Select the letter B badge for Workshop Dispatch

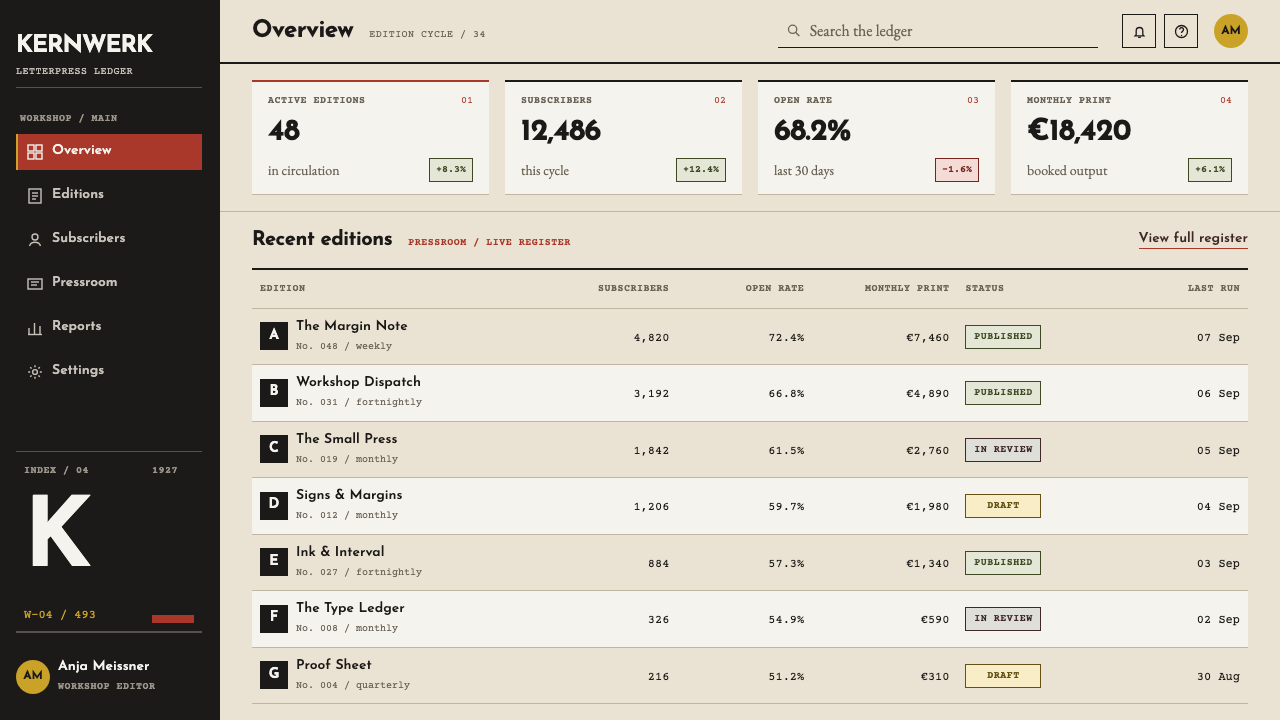(274, 392)
